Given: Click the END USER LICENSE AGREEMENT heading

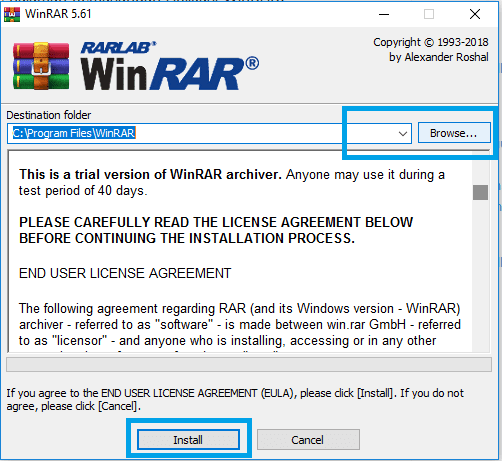Looking at the screenshot, I should coord(125,273).
